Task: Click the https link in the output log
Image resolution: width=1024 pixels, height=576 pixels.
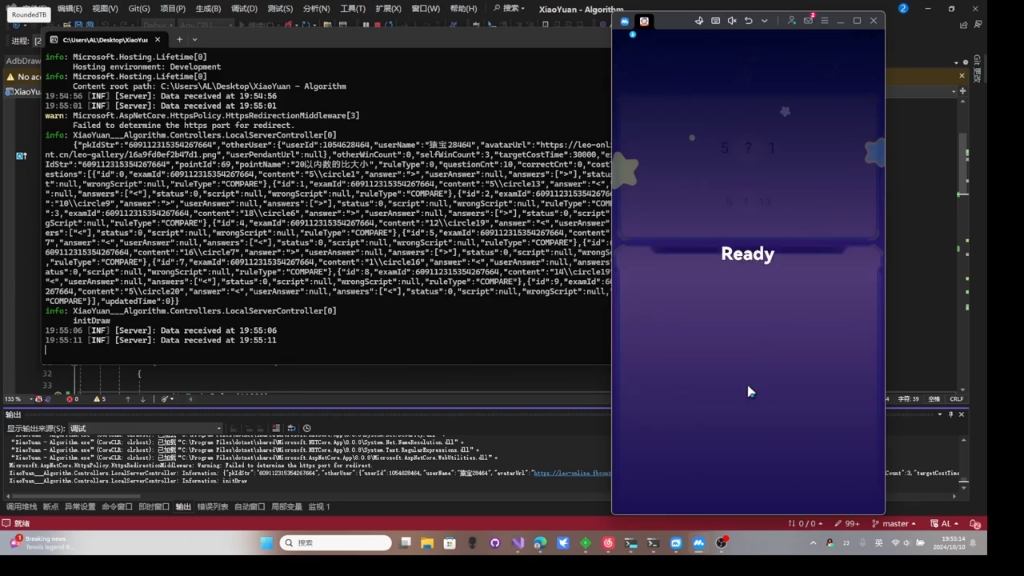Action: [x=572, y=473]
